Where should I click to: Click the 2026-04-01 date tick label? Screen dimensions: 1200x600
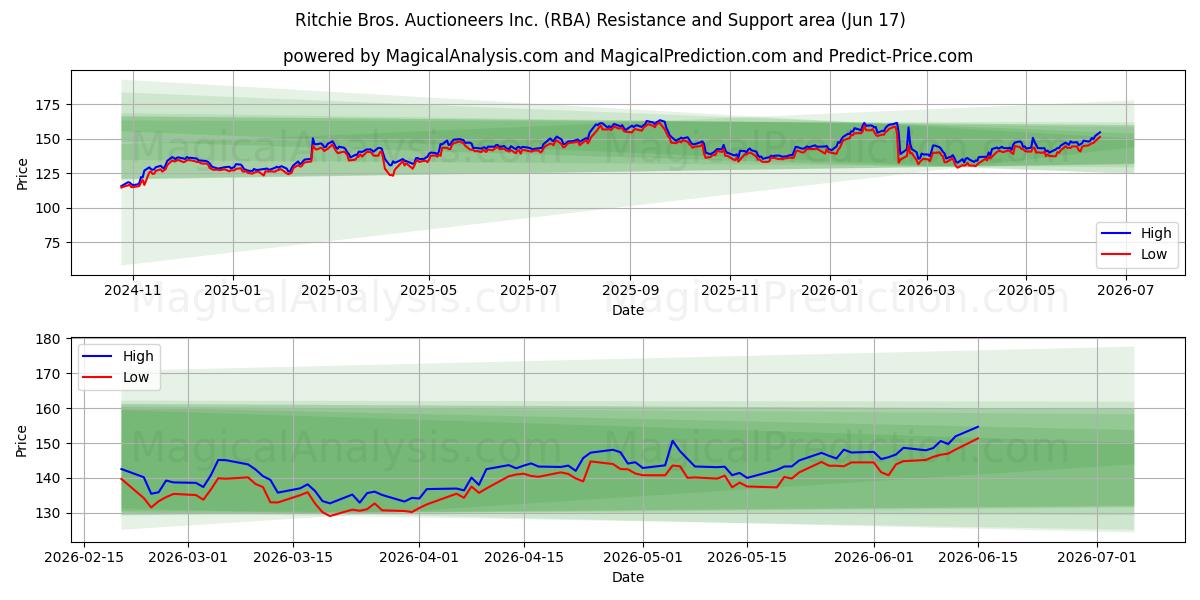click(419, 556)
